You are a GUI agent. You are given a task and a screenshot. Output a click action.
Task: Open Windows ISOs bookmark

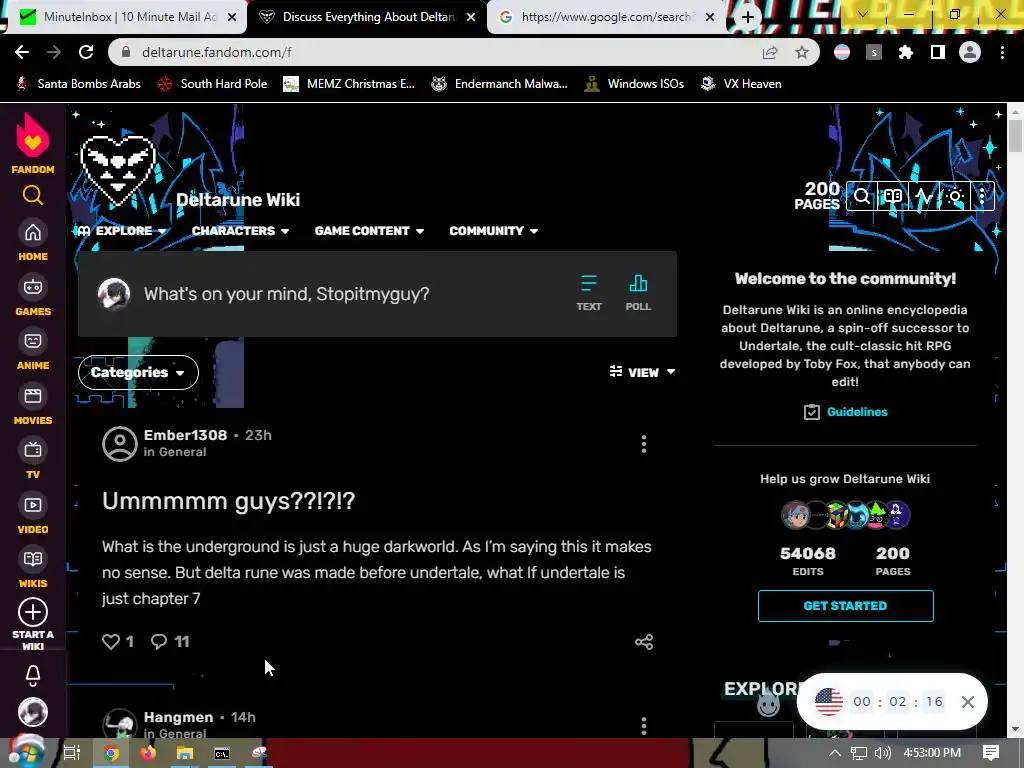pos(634,84)
